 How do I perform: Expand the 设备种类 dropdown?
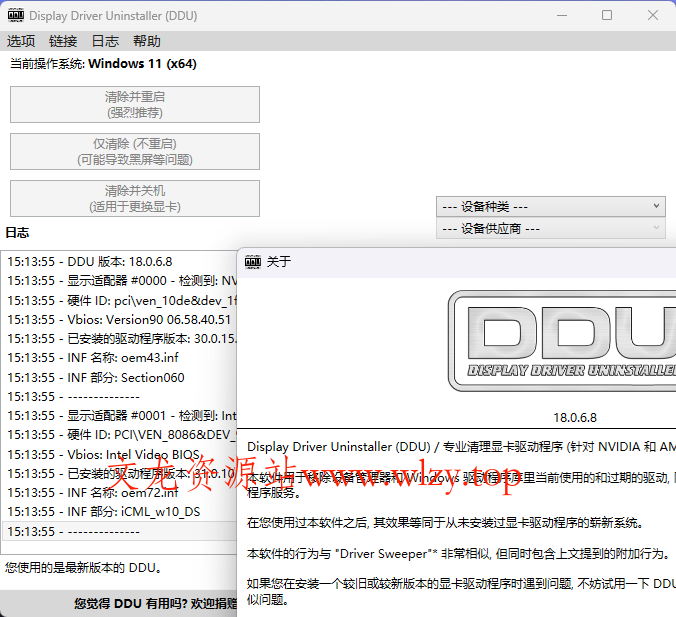pos(551,207)
